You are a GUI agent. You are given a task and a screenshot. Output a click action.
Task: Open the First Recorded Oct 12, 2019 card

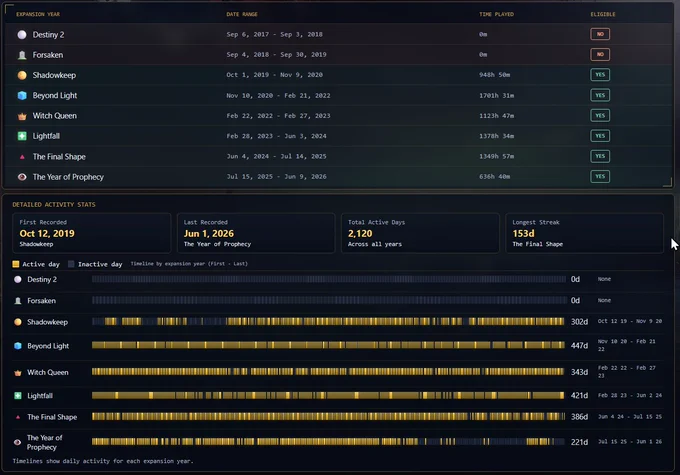(92, 233)
